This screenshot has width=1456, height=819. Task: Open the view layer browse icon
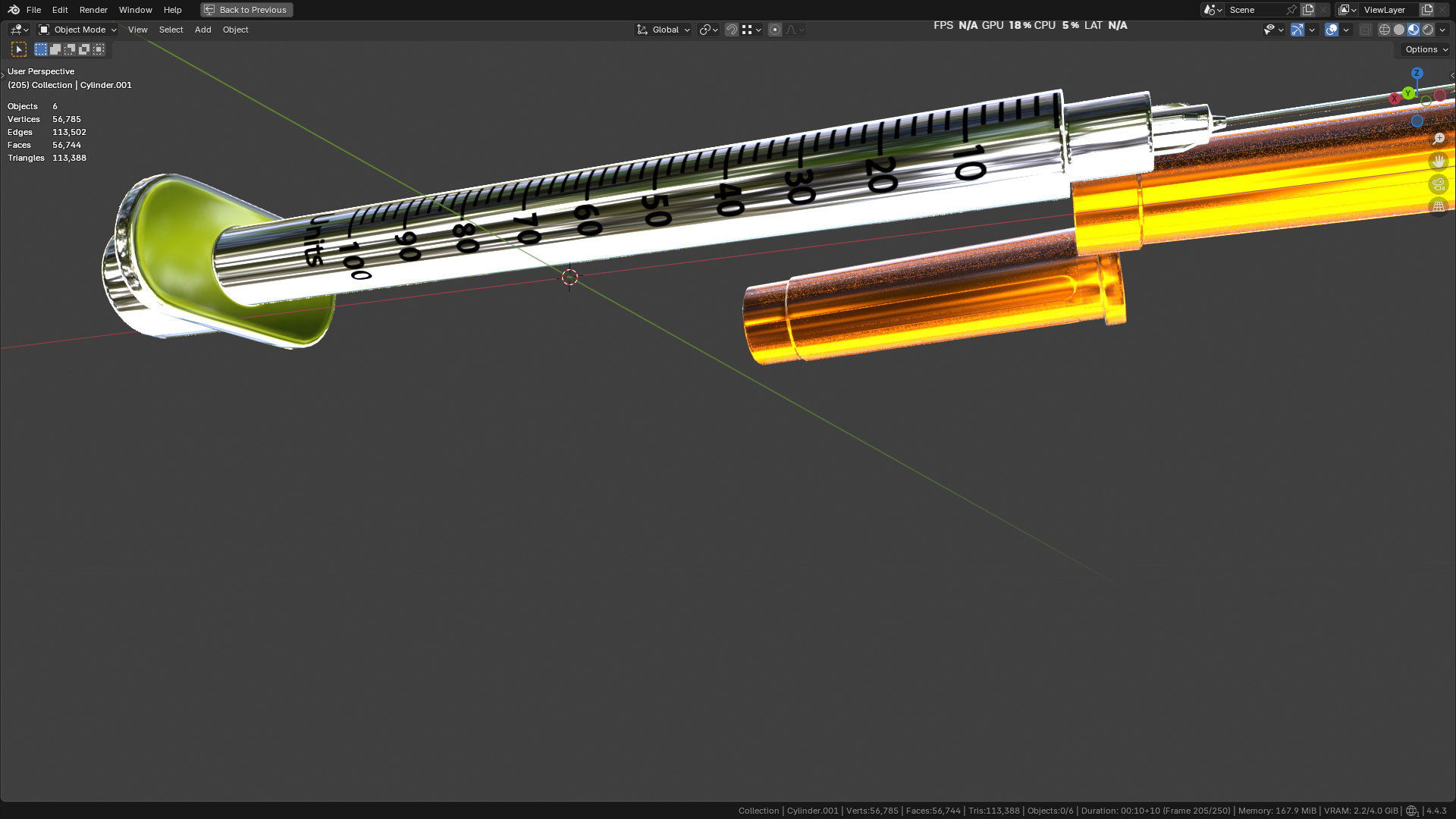click(x=1348, y=10)
